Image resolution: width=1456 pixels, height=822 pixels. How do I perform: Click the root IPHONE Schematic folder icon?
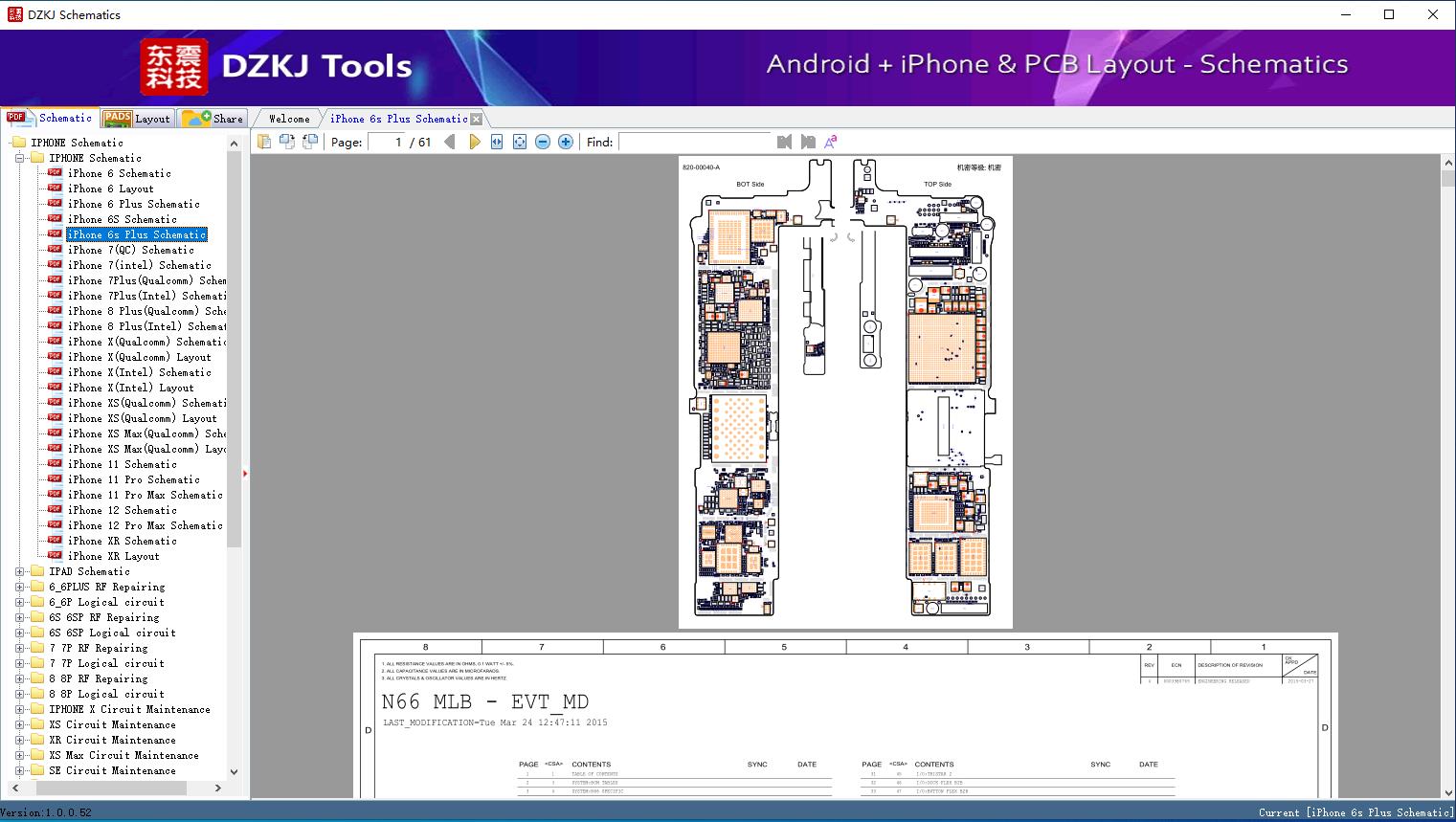coord(19,143)
